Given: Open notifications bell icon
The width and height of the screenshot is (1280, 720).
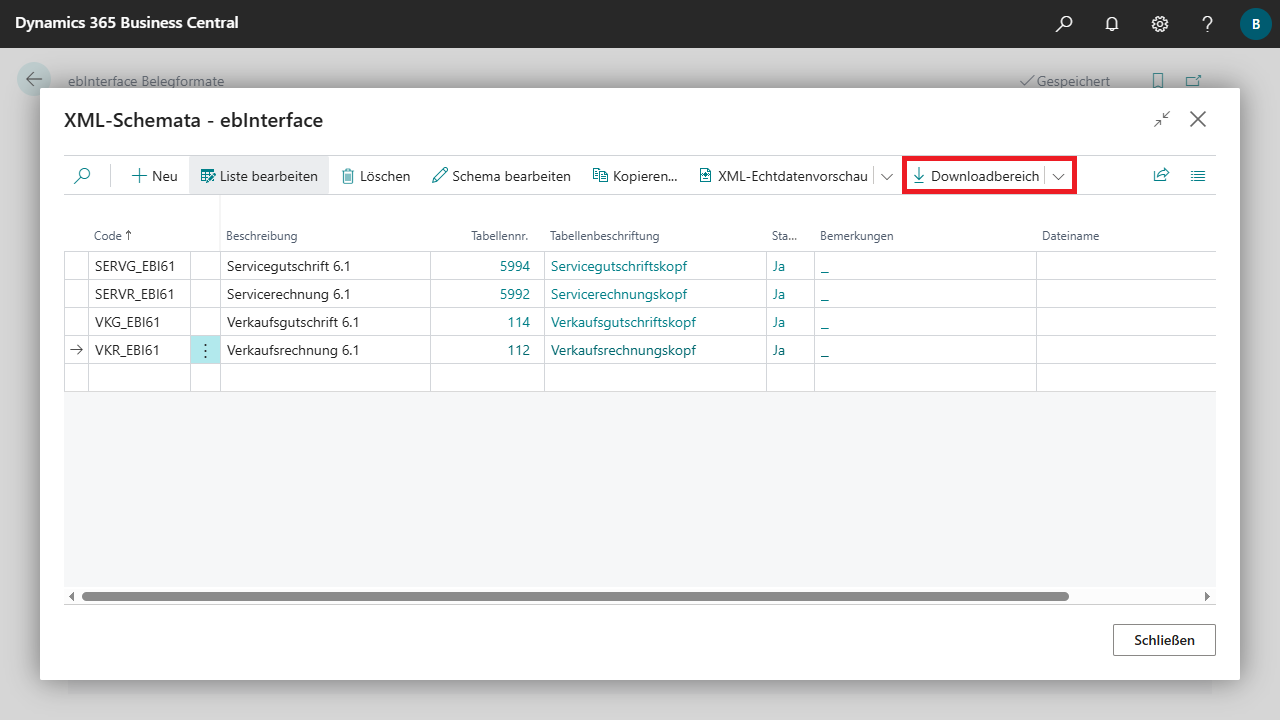Looking at the screenshot, I should [1112, 23].
